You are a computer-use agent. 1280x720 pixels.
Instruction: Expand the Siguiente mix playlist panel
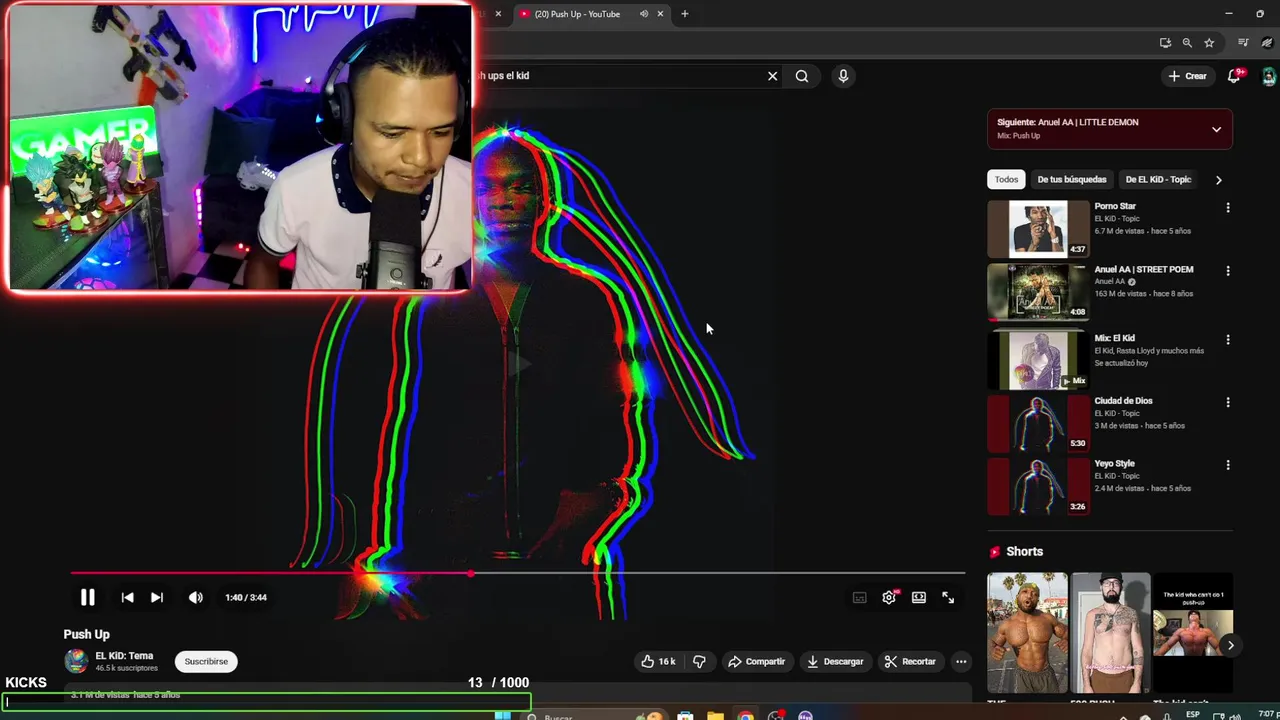point(1216,129)
